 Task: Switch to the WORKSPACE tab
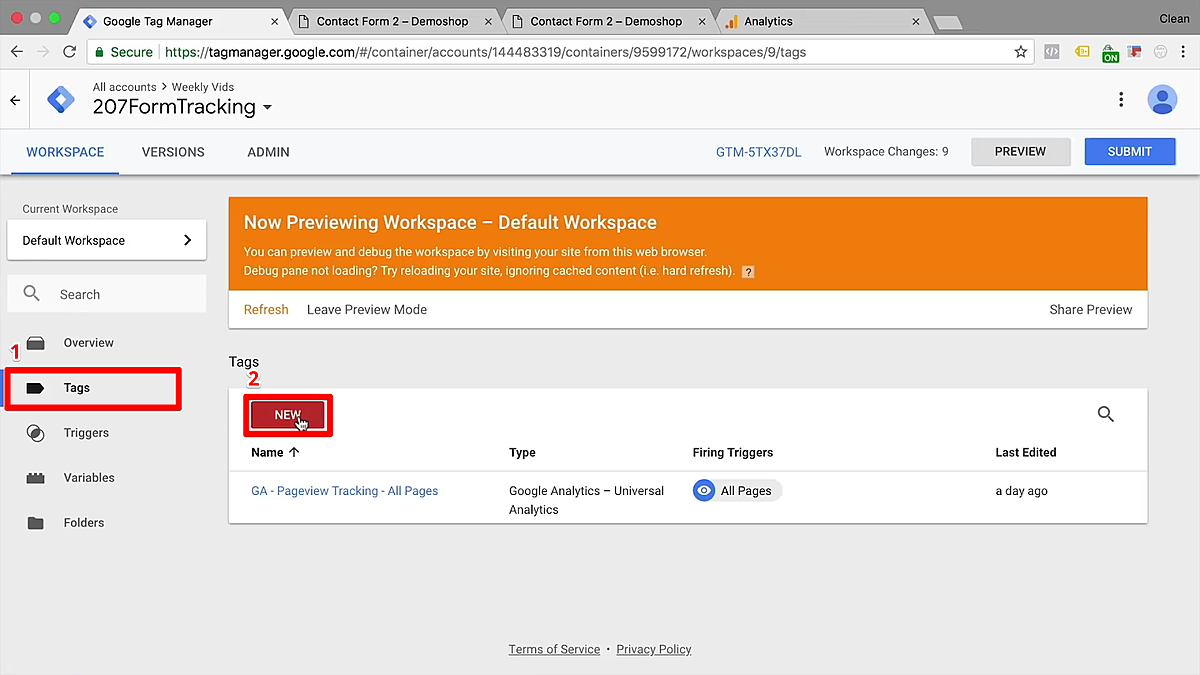(x=65, y=152)
